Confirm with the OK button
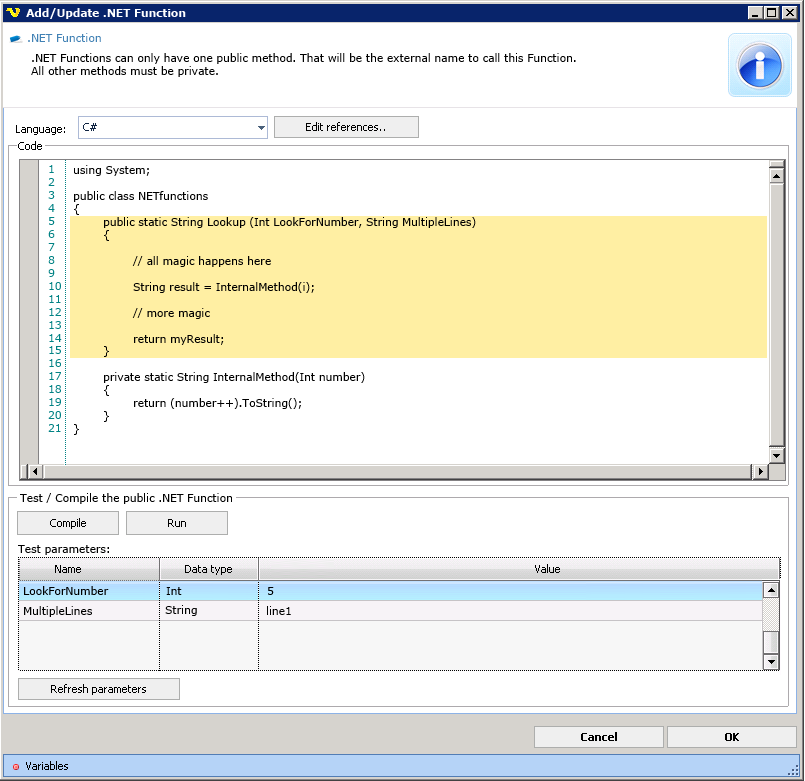 coord(731,737)
